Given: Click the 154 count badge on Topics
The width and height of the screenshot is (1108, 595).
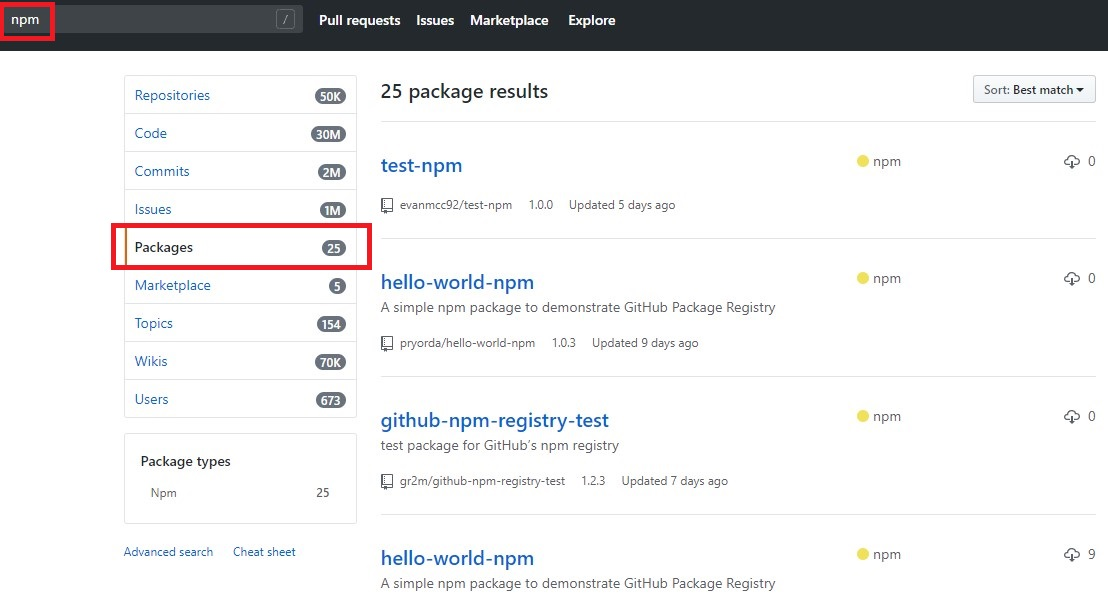Looking at the screenshot, I should tap(331, 324).
